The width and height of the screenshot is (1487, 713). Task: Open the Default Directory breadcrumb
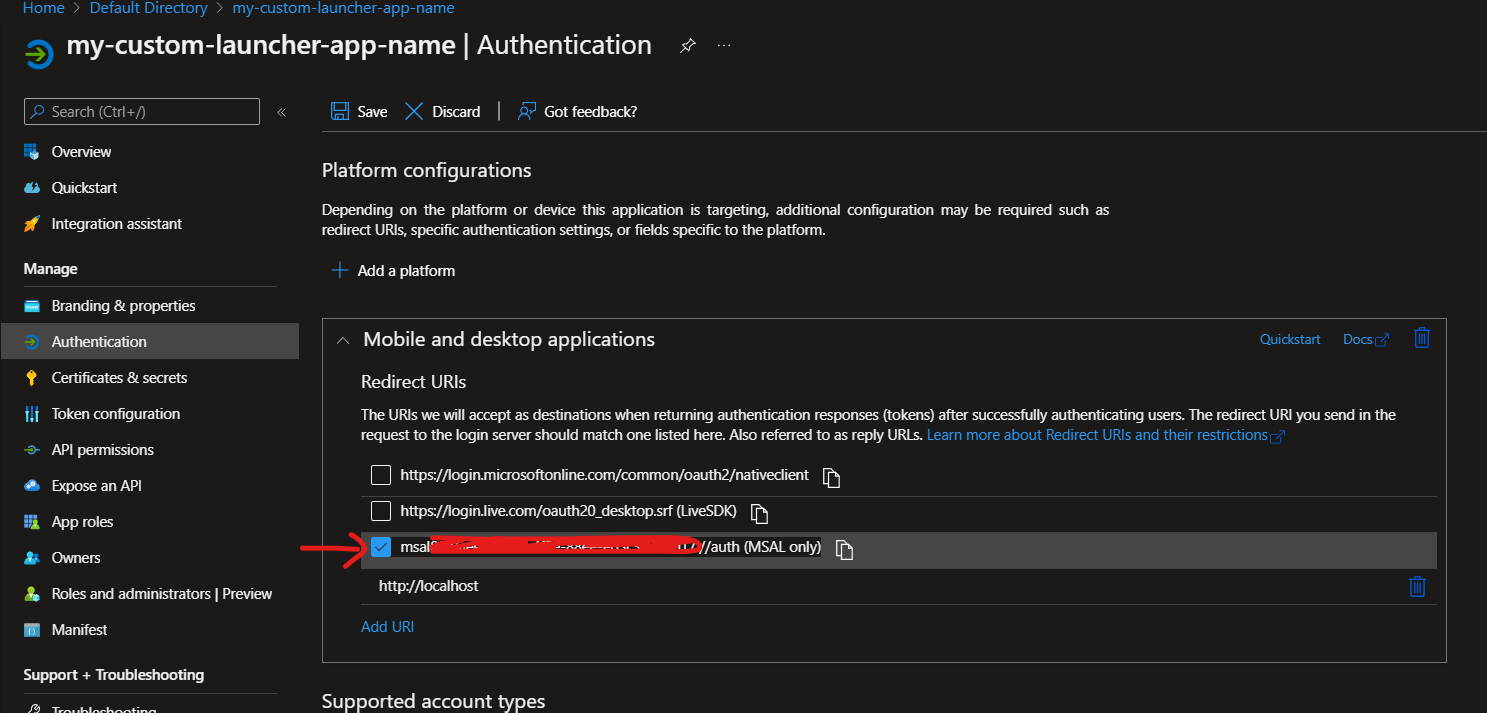point(149,8)
